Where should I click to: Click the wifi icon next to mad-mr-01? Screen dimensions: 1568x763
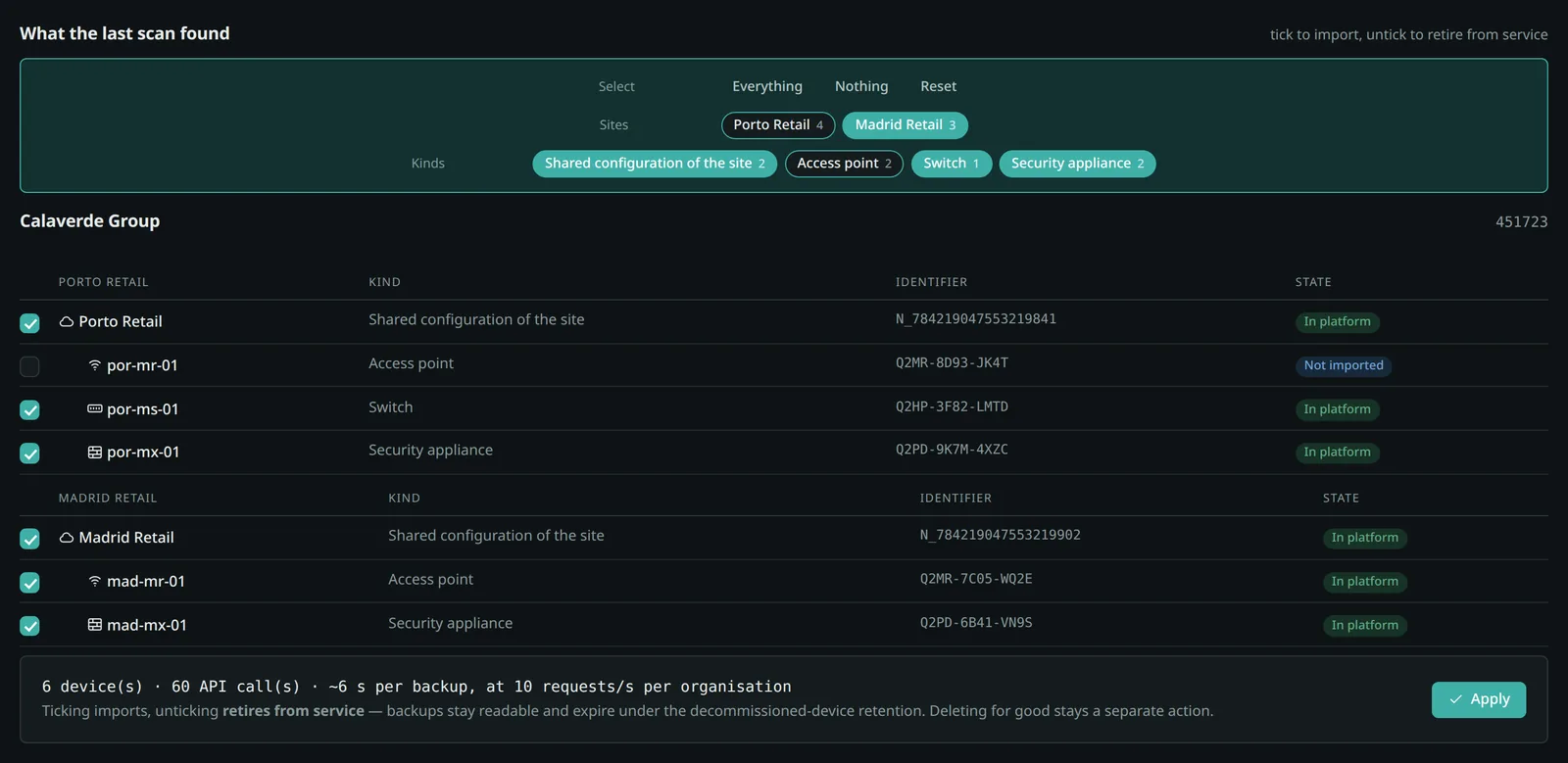(x=95, y=581)
